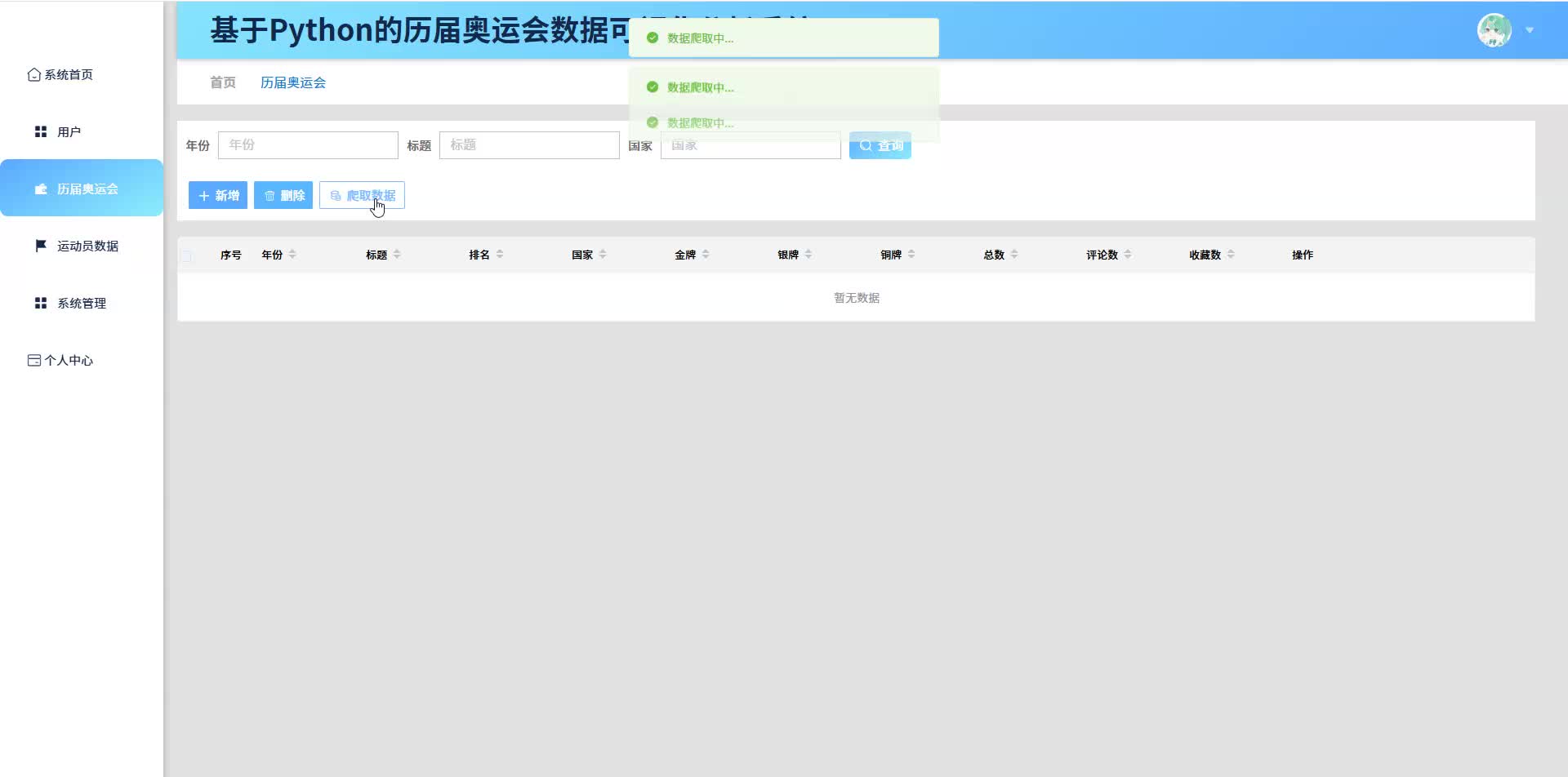The image size is (1568, 777).
Task: Sort table by 铜牌 column
Action: tap(911, 255)
